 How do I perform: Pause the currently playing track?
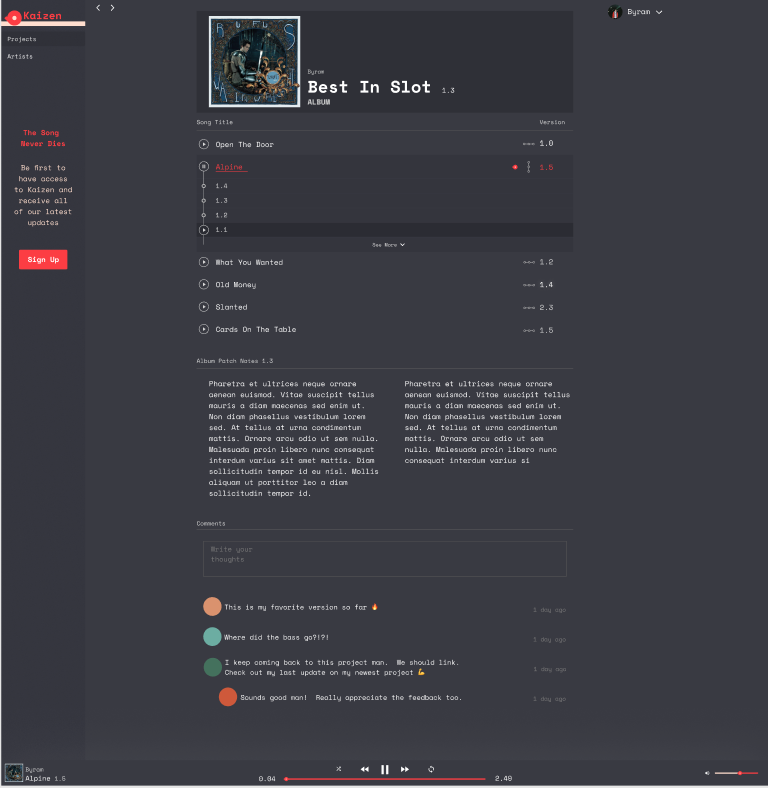(x=385, y=769)
